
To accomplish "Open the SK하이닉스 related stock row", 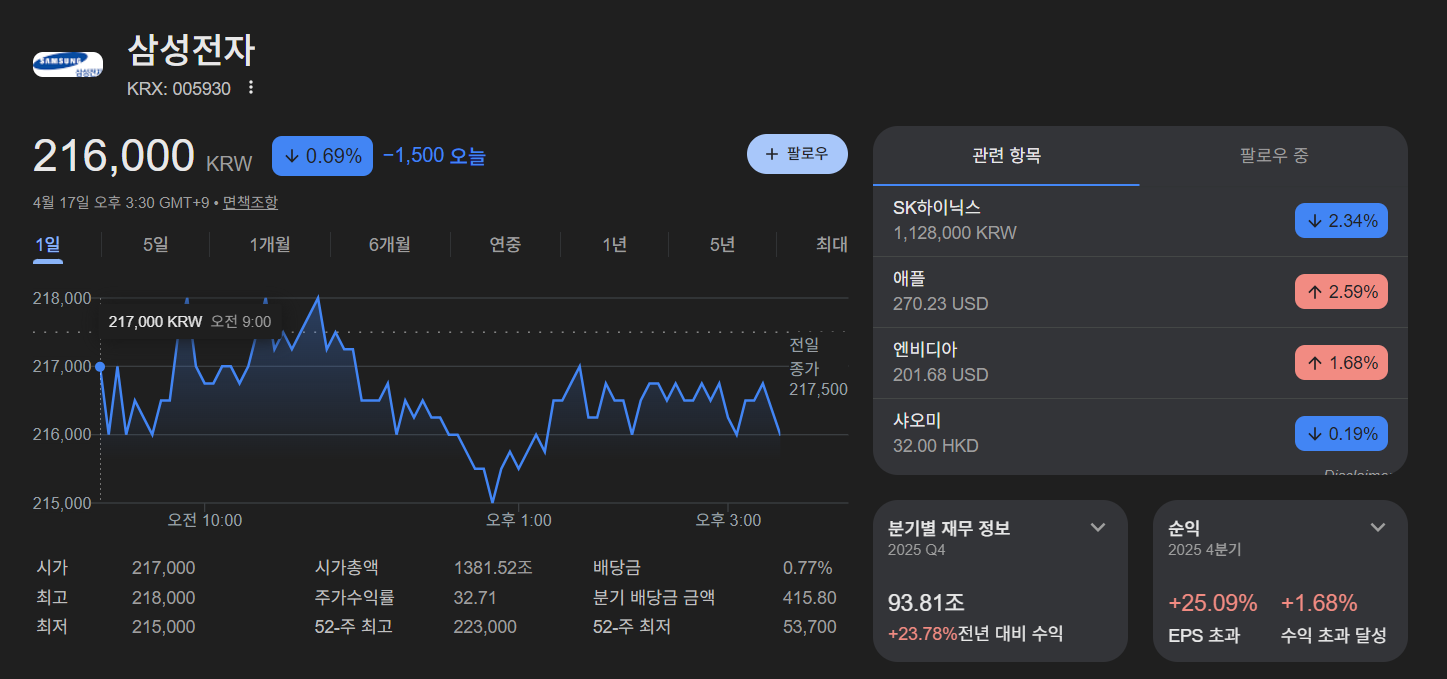I will (x=1140, y=221).
